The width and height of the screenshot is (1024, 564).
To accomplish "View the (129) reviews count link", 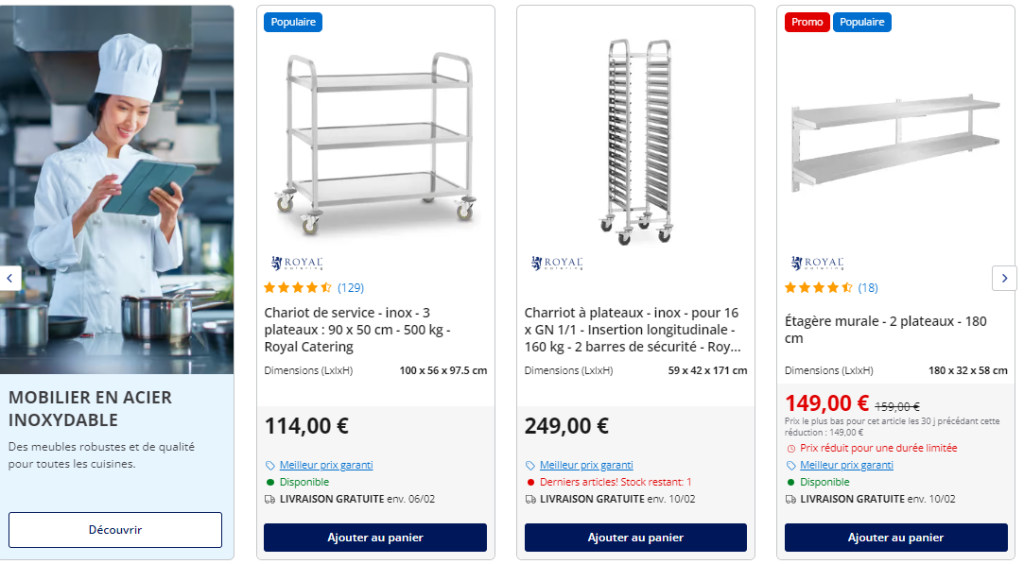I will [351, 288].
